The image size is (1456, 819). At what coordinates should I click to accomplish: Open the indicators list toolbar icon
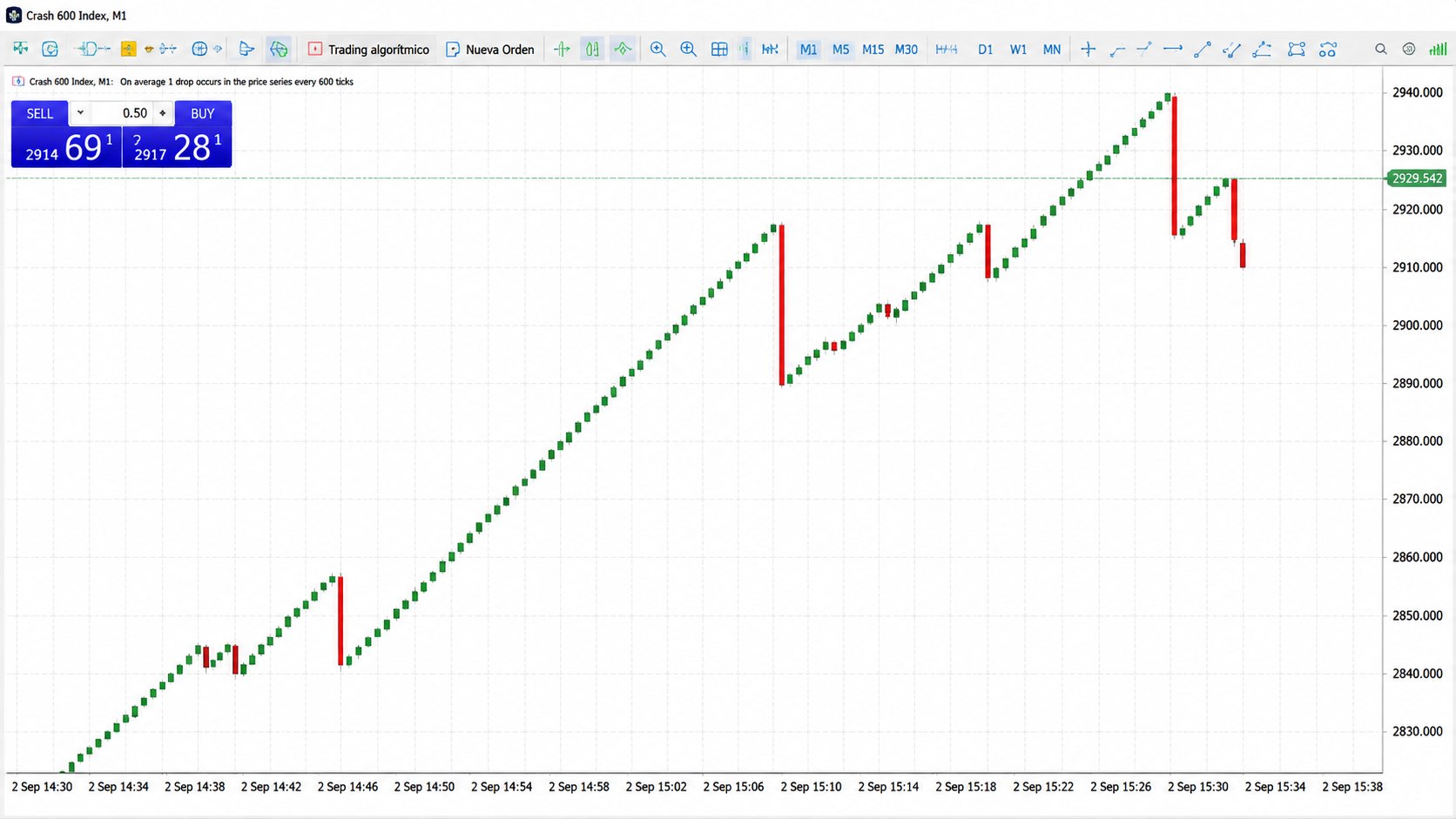[x=93, y=49]
